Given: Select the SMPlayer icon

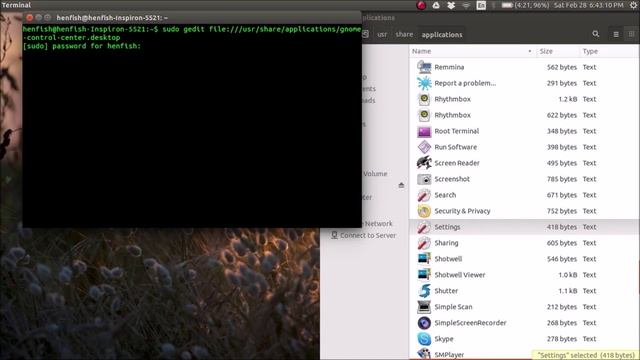Looking at the screenshot, I should coord(424,354).
